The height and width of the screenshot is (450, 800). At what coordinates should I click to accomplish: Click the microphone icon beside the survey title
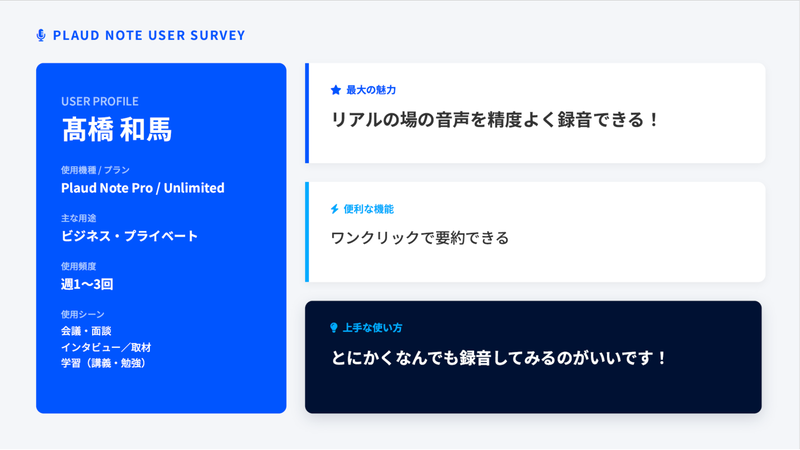coord(41,35)
